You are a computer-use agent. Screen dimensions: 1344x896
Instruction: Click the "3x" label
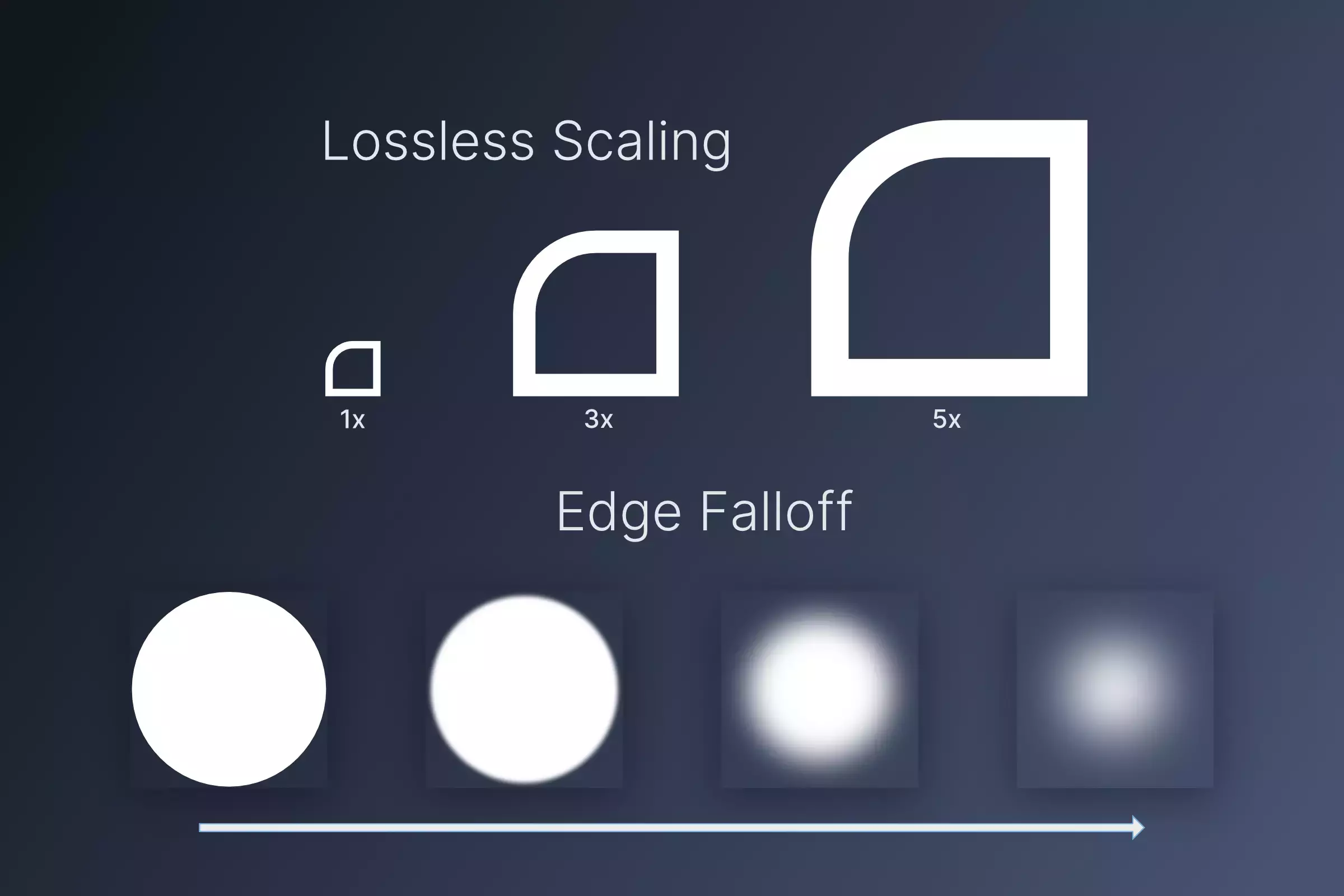pyautogui.click(x=598, y=419)
